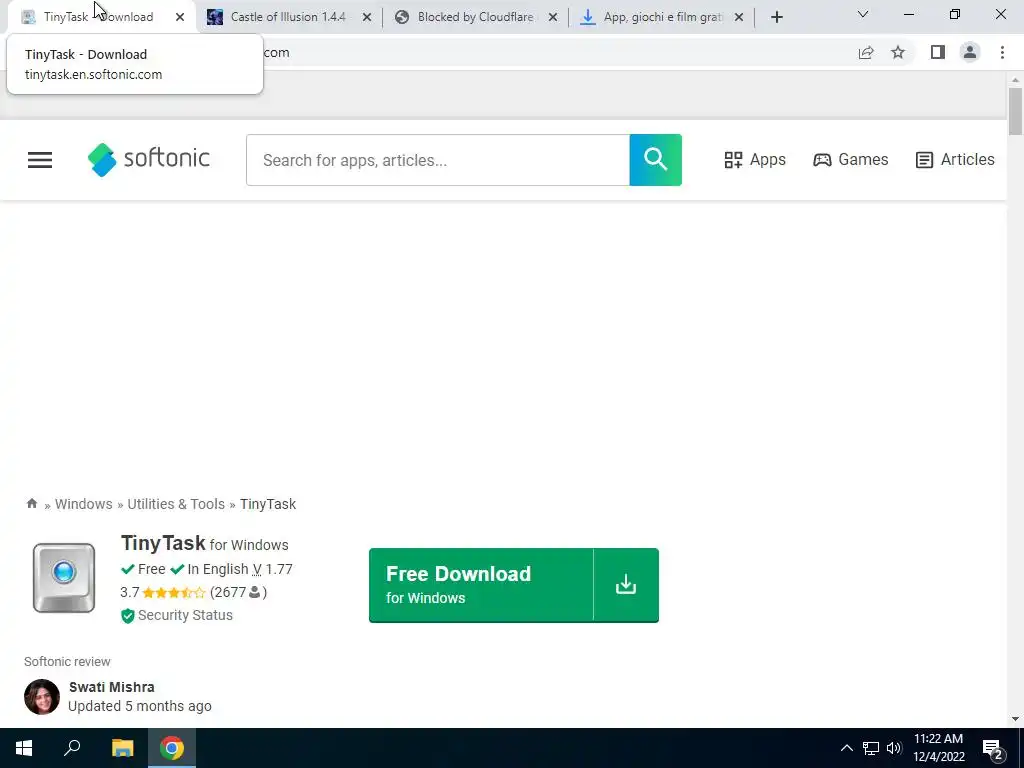Click the taskbar clock showing 11:22 AM

[x=938, y=748]
